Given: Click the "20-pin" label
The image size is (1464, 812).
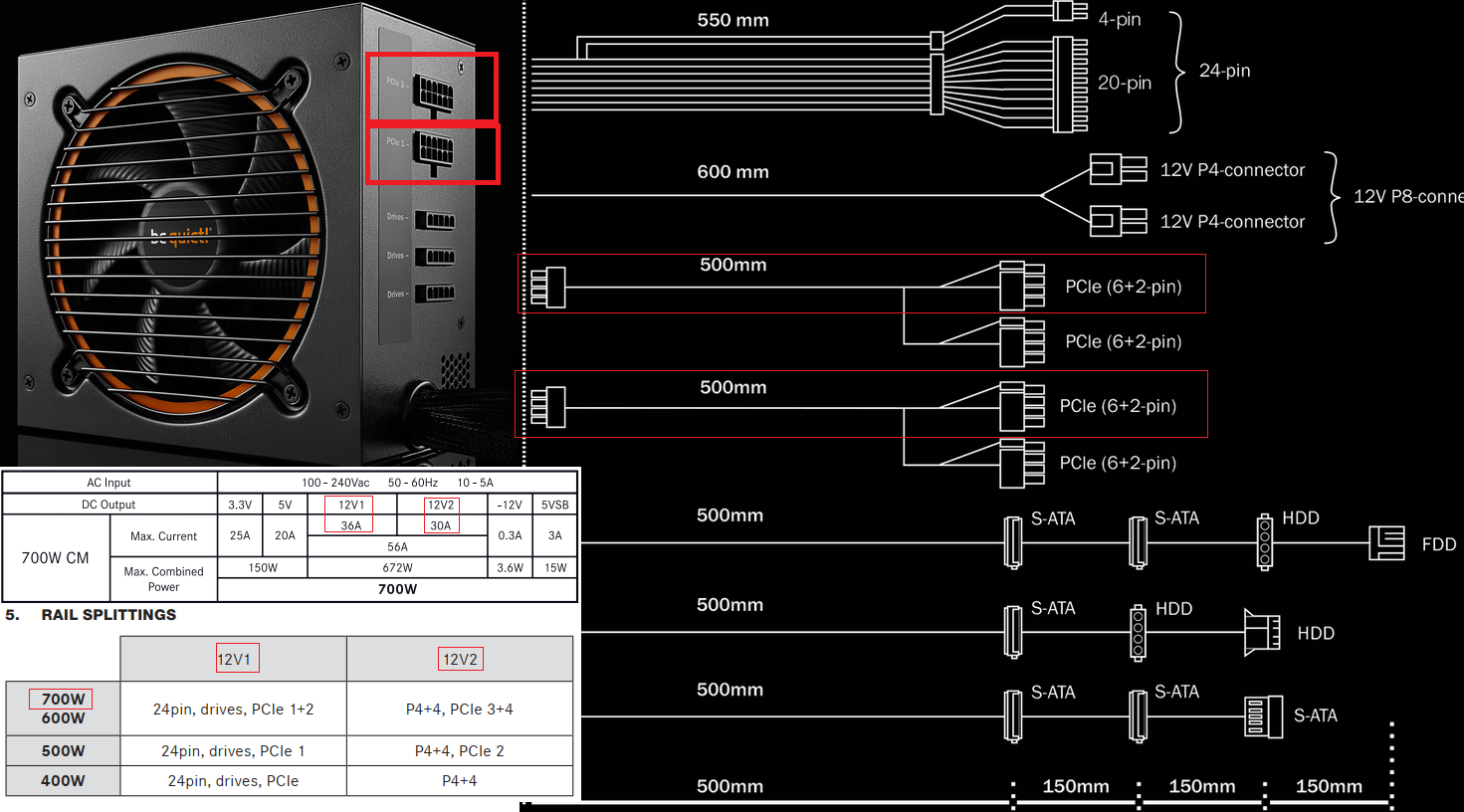Looking at the screenshot, I should pos(1125,83).
